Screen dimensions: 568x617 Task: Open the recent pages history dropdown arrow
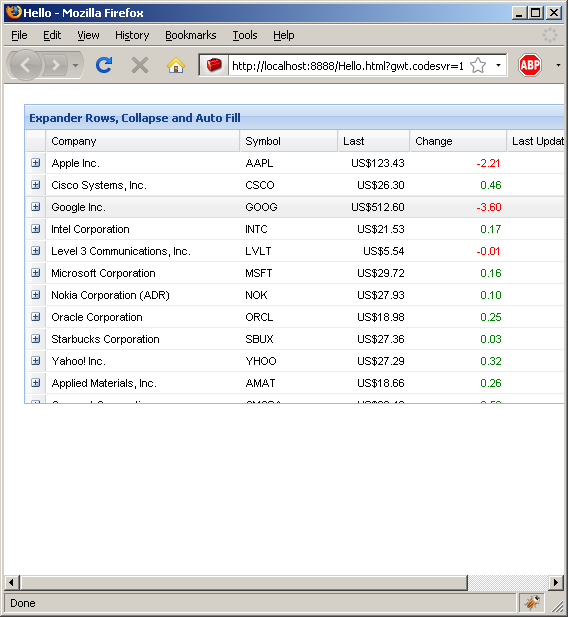coord(76,65)
